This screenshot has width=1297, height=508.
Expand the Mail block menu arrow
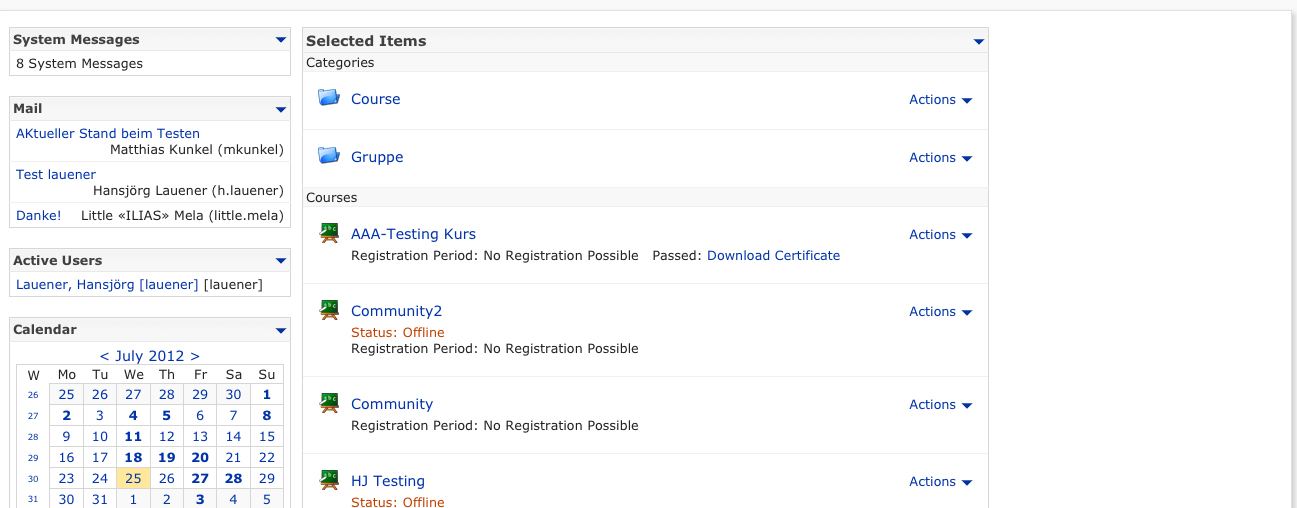(280, 109)
